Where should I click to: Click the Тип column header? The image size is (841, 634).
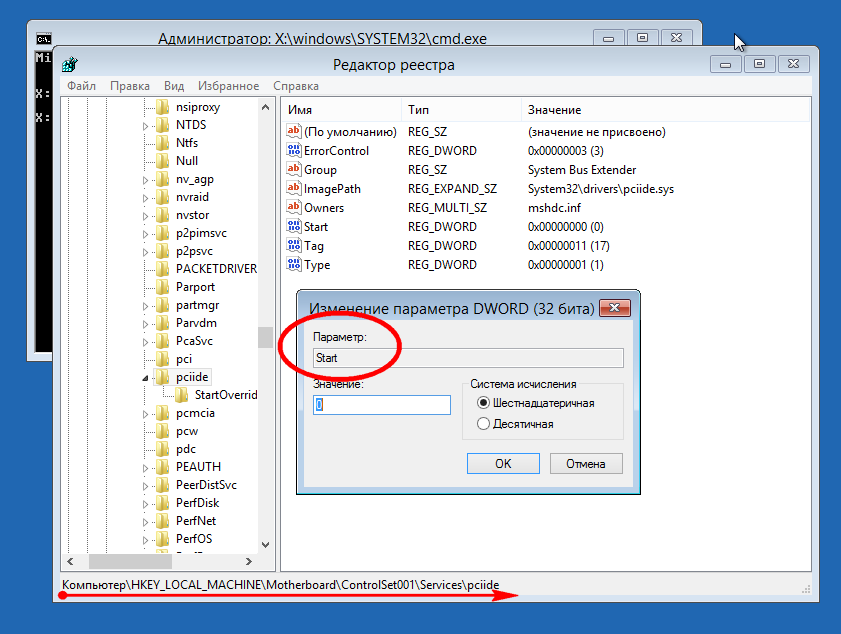461,110
